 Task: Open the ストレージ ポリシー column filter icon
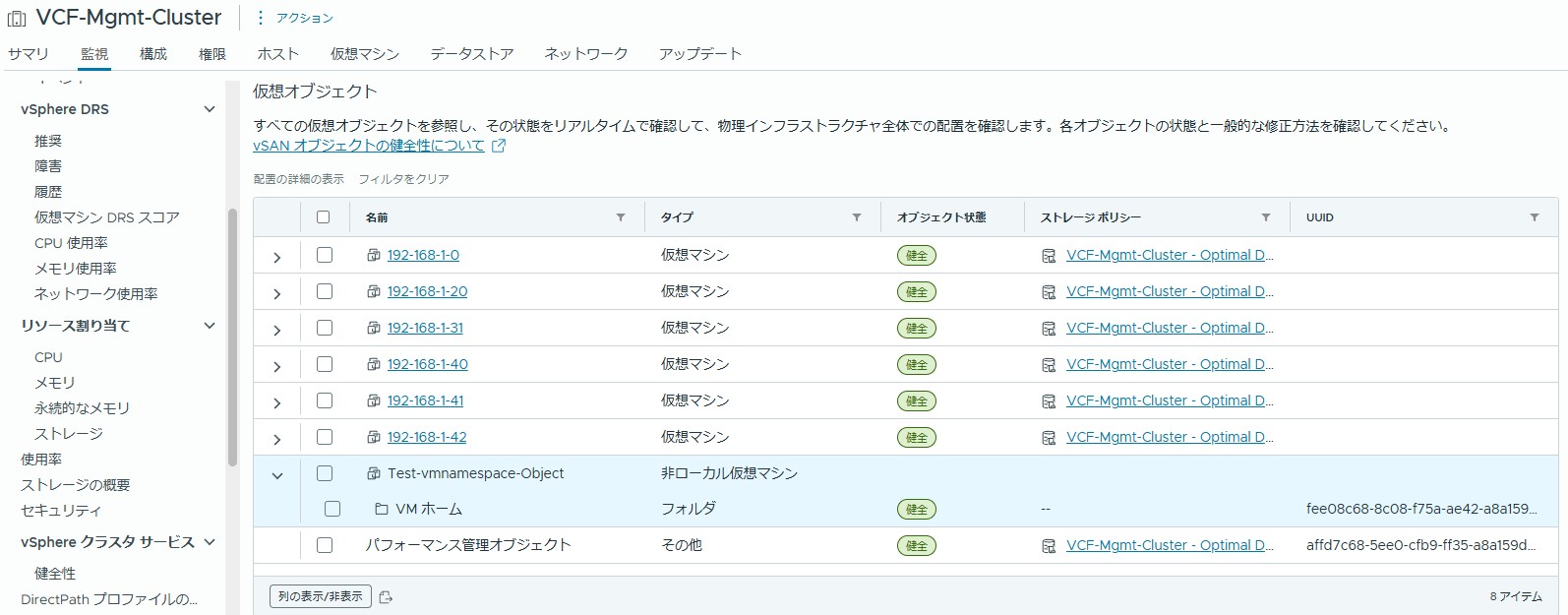[x=1266, y=217]
